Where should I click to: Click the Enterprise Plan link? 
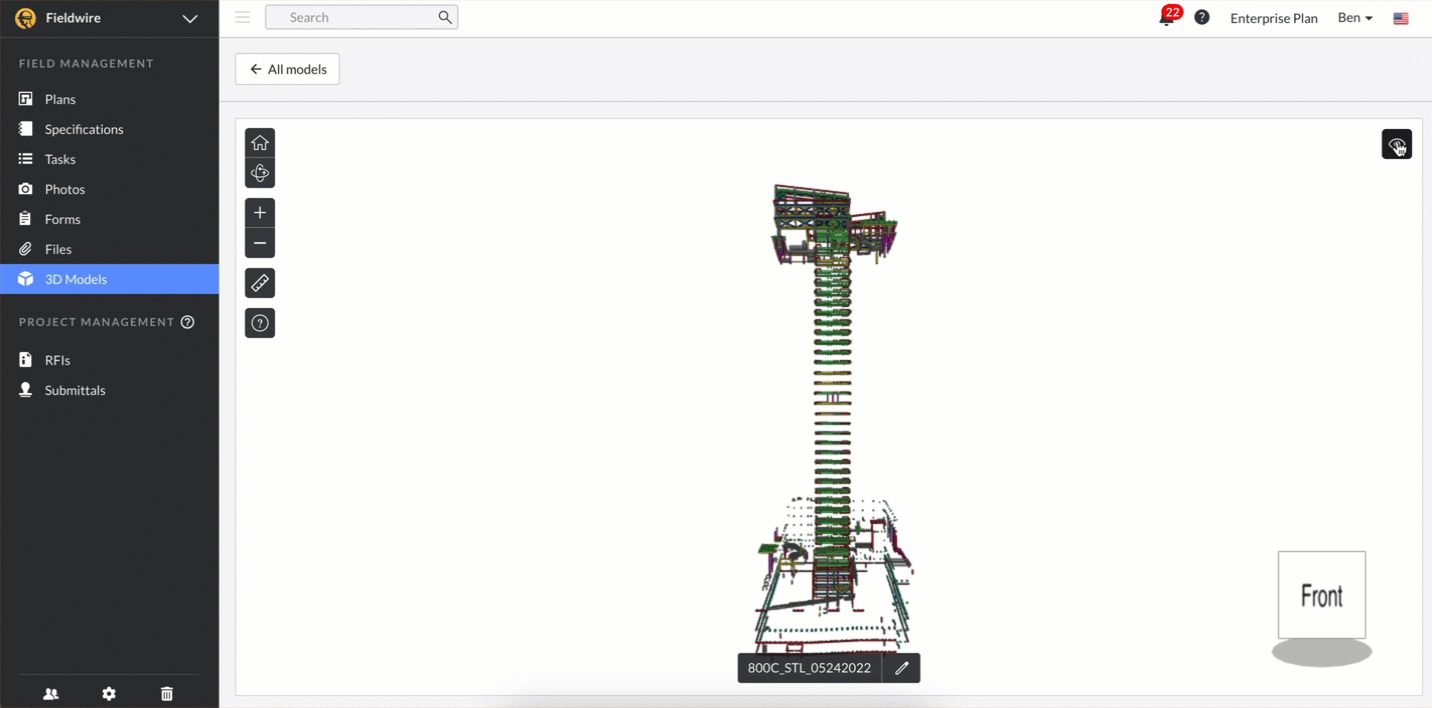pos(1273,18)
